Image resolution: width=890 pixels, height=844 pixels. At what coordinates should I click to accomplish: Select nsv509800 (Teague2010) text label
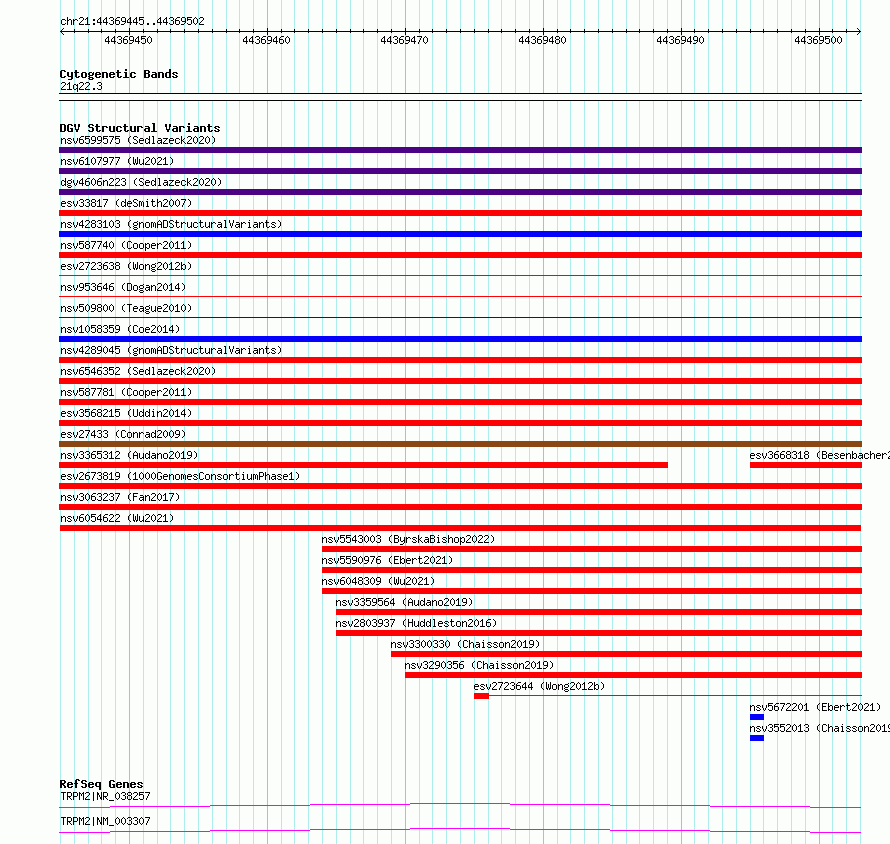click(126, 308)
